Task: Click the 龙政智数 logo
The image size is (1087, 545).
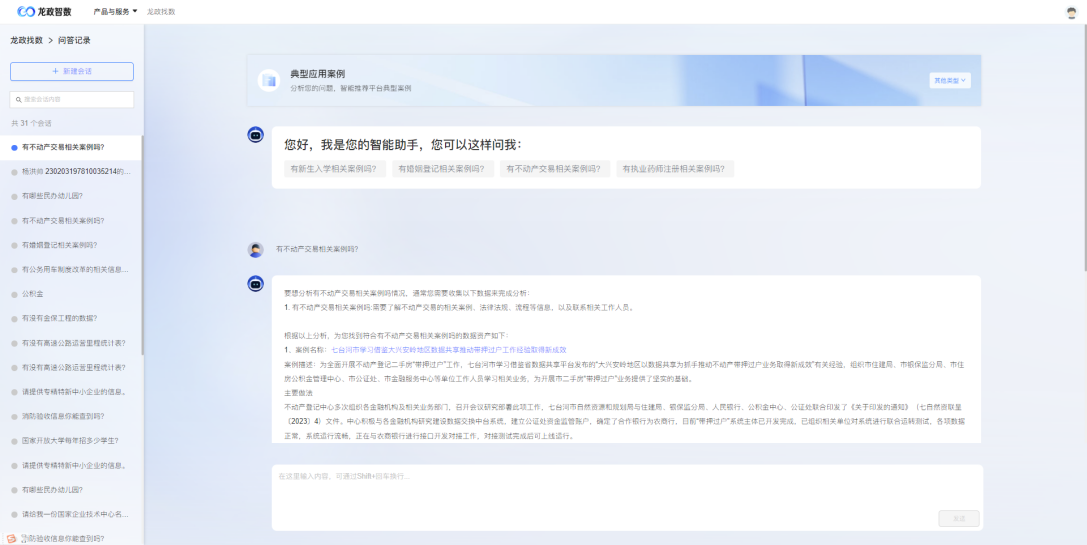Action: 45,11
